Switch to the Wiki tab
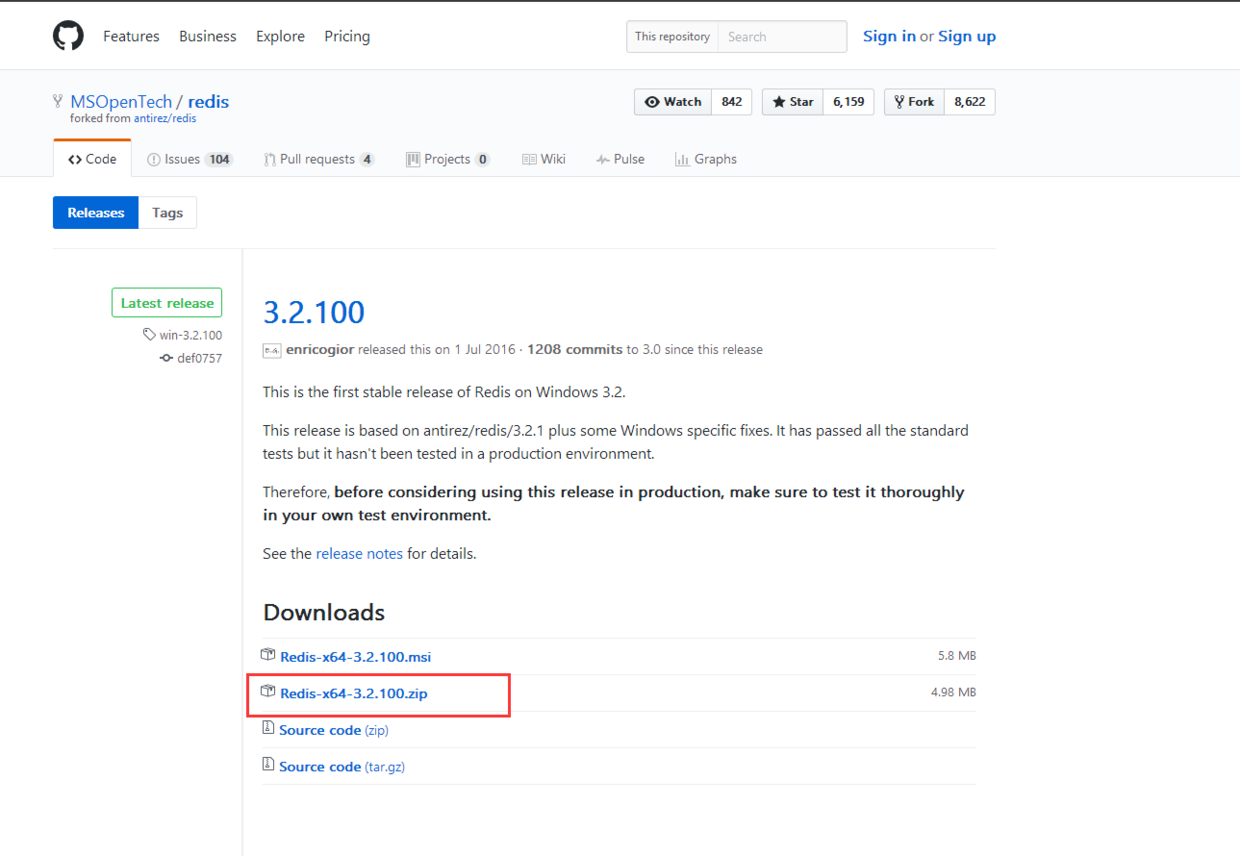Image resolution: width=1240 pixels, height=856 pixels. pyautogui.click(x=544, y=159)
